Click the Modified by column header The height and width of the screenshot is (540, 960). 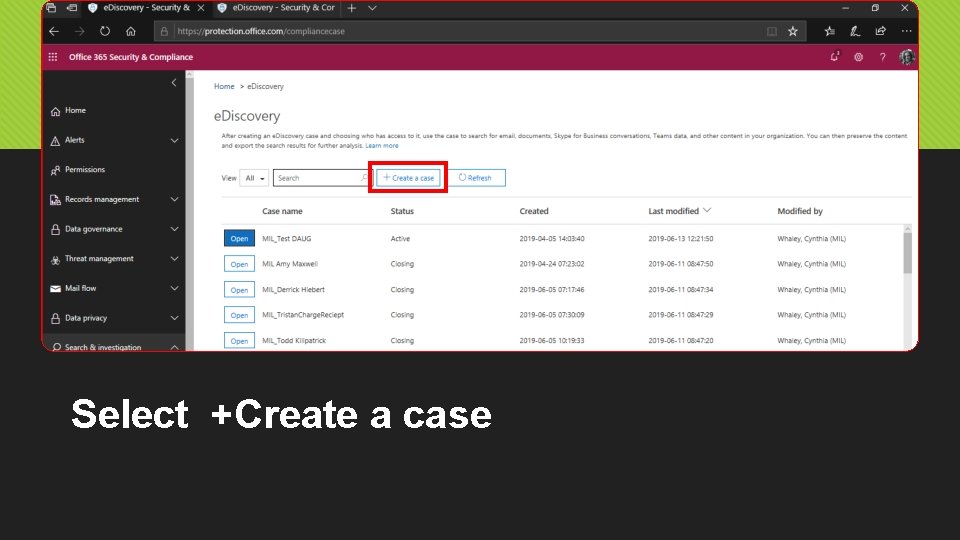point(800,211)
